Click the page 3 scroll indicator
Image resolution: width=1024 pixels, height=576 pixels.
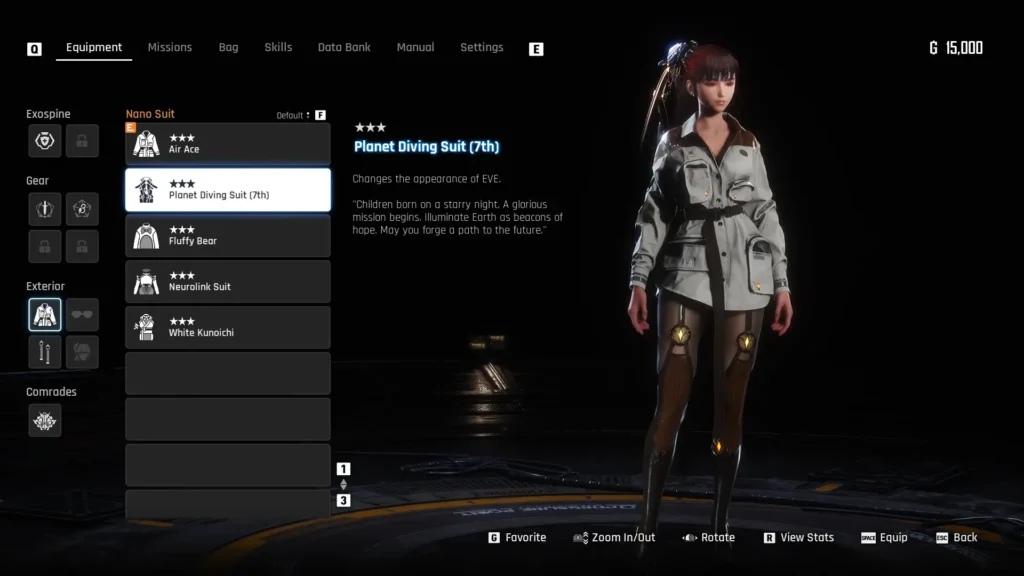pyautogui.click(x=344, y=500)
